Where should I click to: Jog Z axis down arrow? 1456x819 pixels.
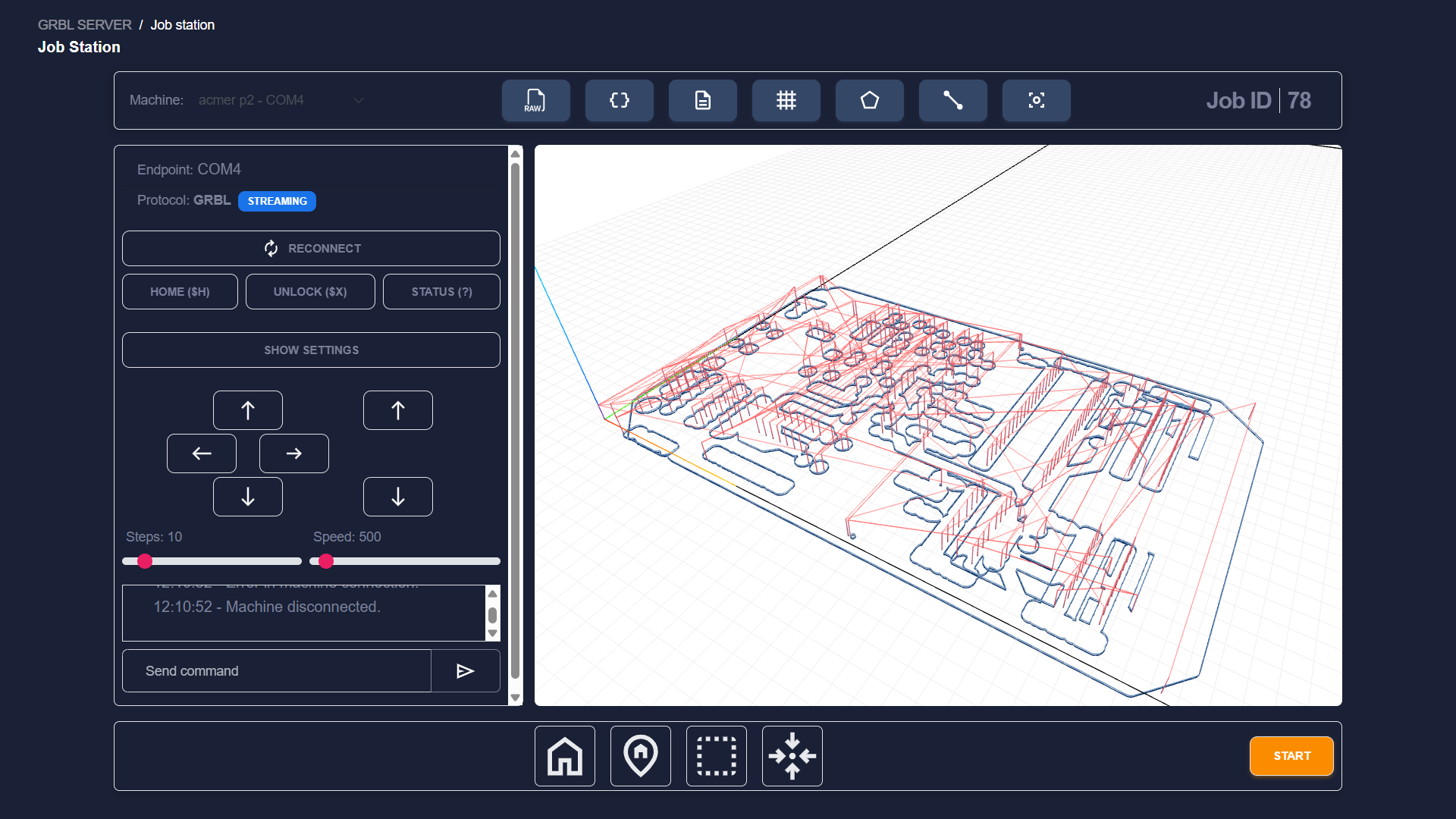pyautogui.click(x=398, y=497)
